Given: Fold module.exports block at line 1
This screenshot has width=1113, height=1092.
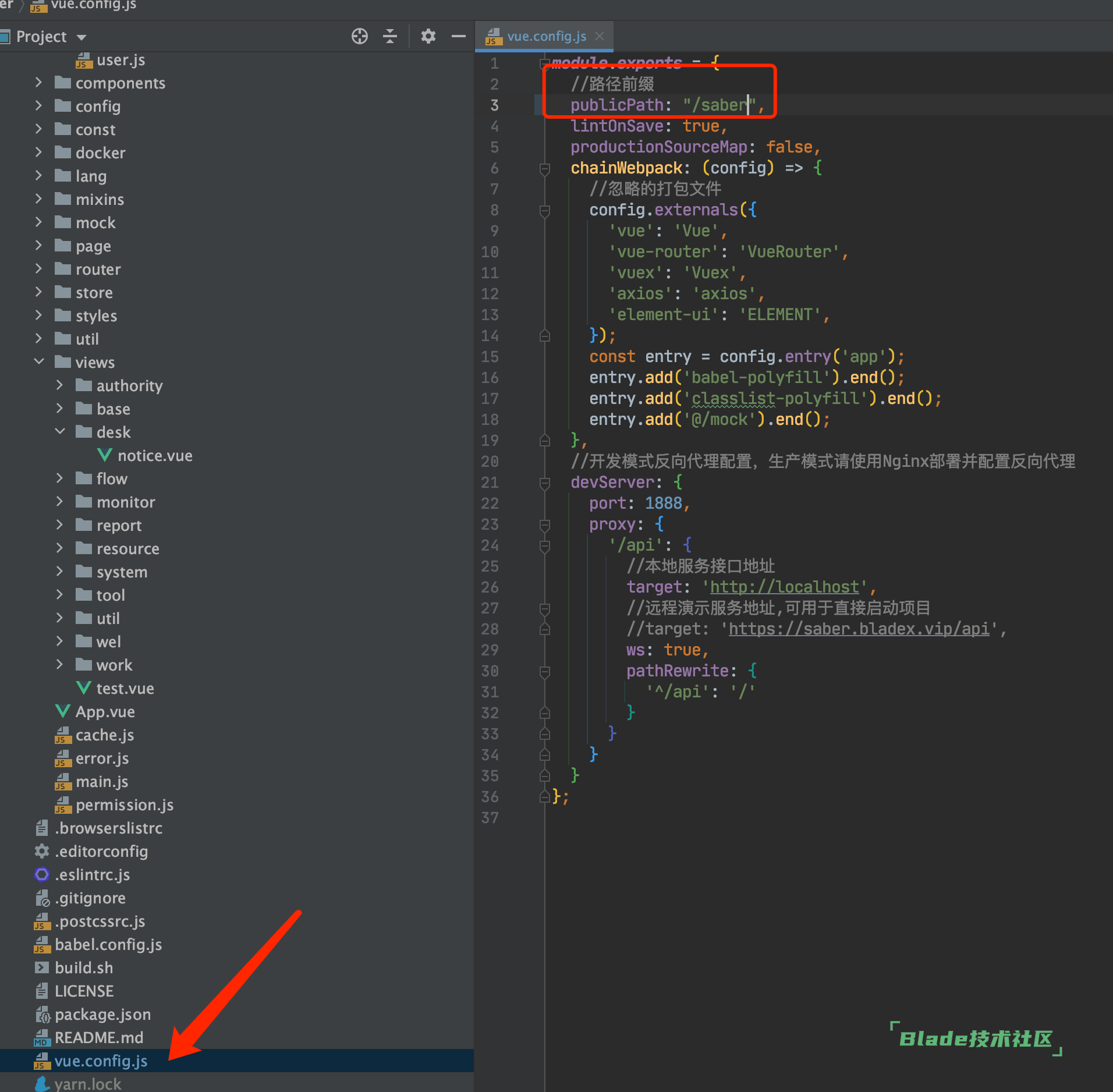Looking at the screenshot, I should [545, 63].
